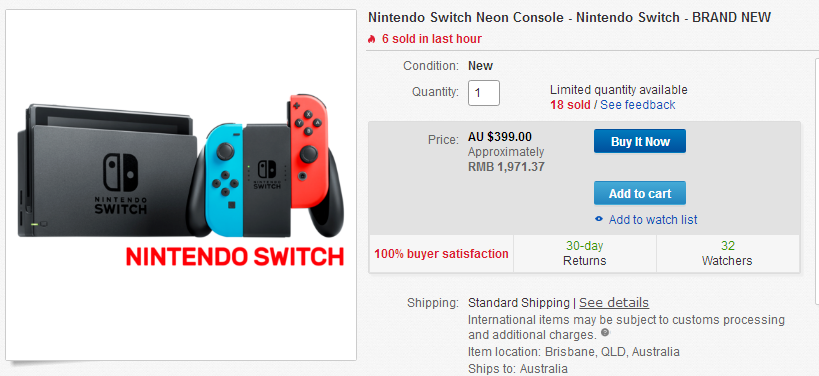
Task: Click the Buy It Now button
Action: 640,142
